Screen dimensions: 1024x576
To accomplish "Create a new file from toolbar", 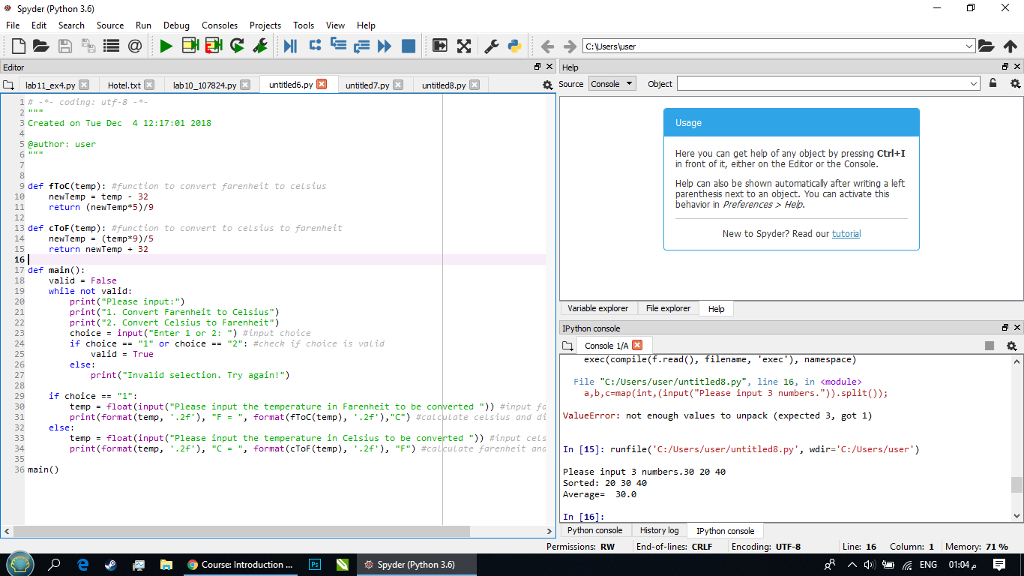I will [18, 46].
